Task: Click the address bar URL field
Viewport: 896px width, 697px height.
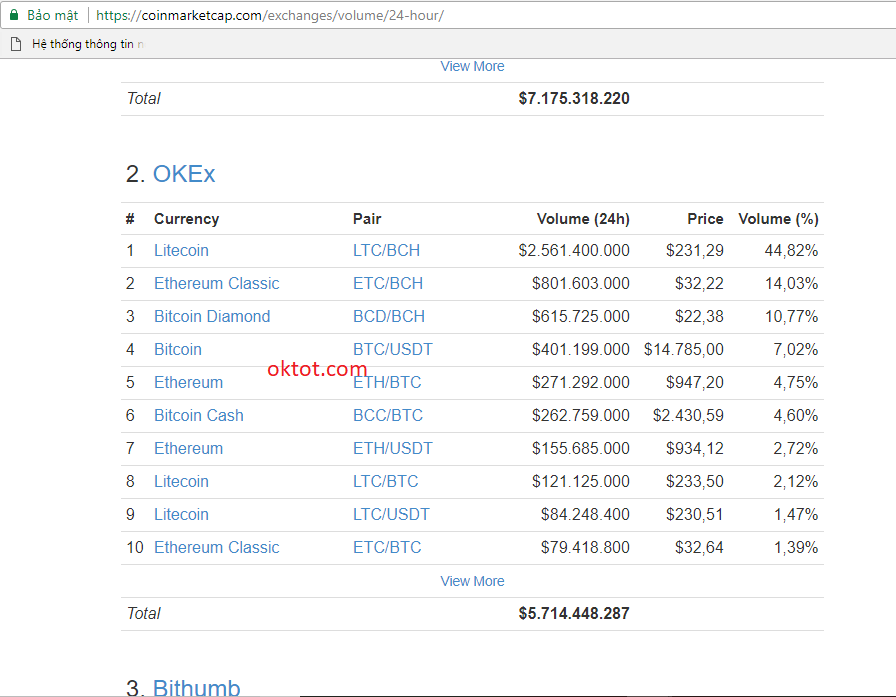Action: click(x=400, y=15)
